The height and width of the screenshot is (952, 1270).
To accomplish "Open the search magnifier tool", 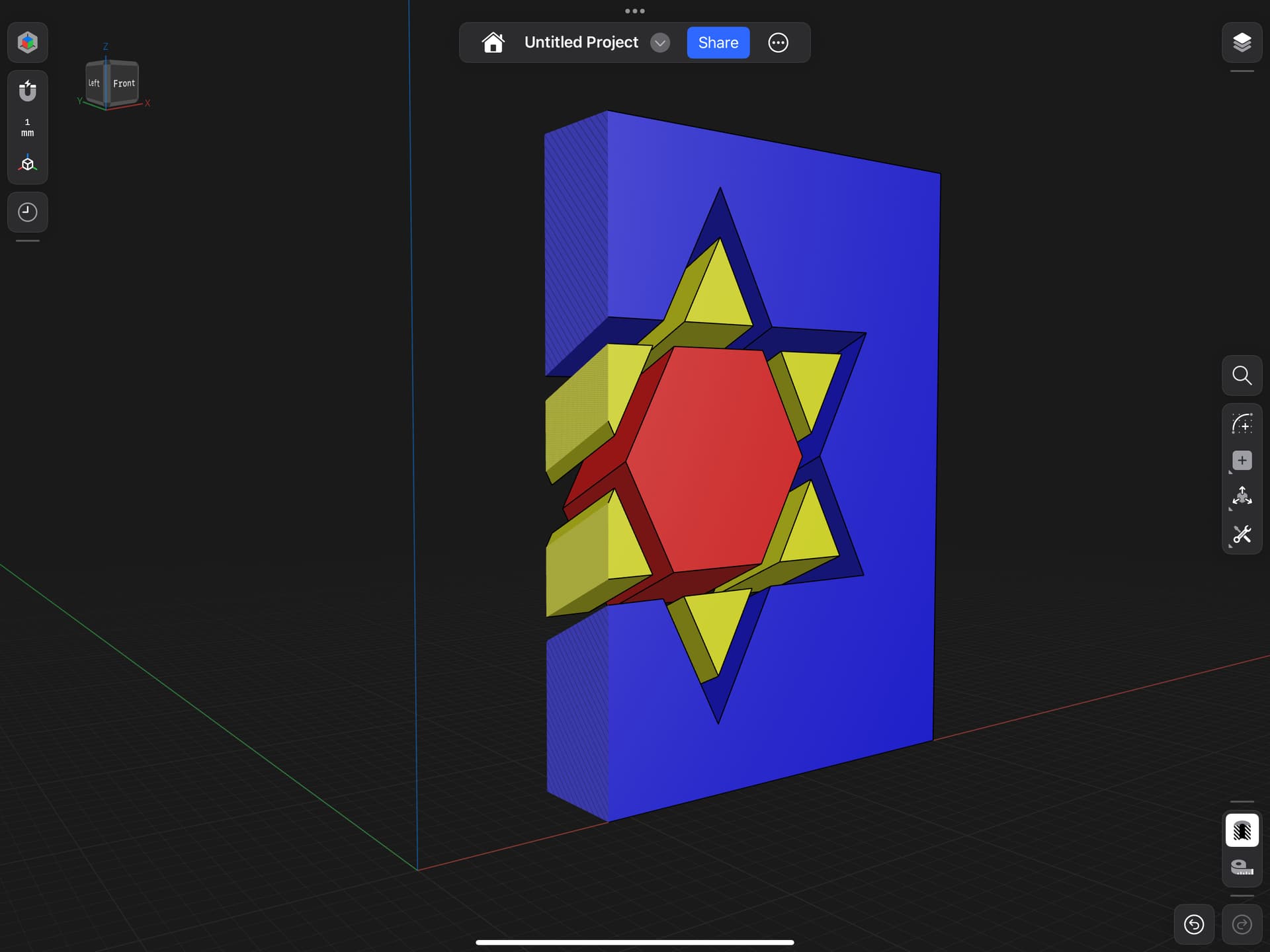I will tap(1242, 376).
